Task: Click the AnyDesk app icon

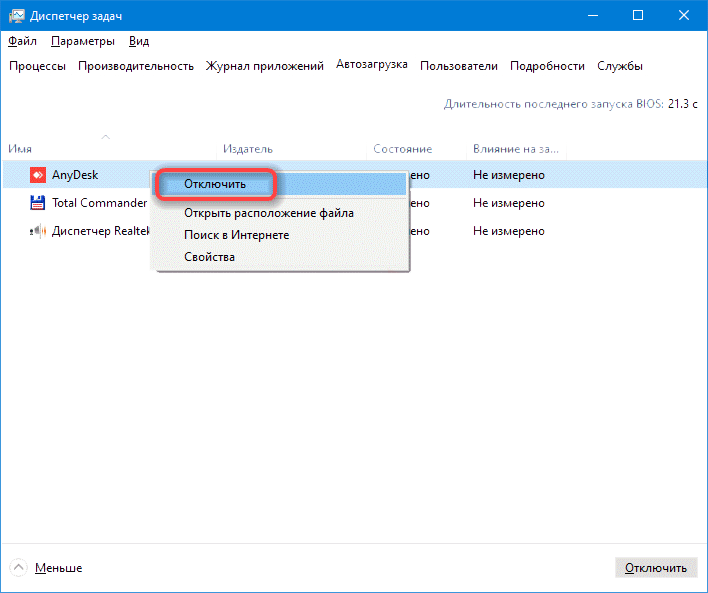Action: pos(37,175)
